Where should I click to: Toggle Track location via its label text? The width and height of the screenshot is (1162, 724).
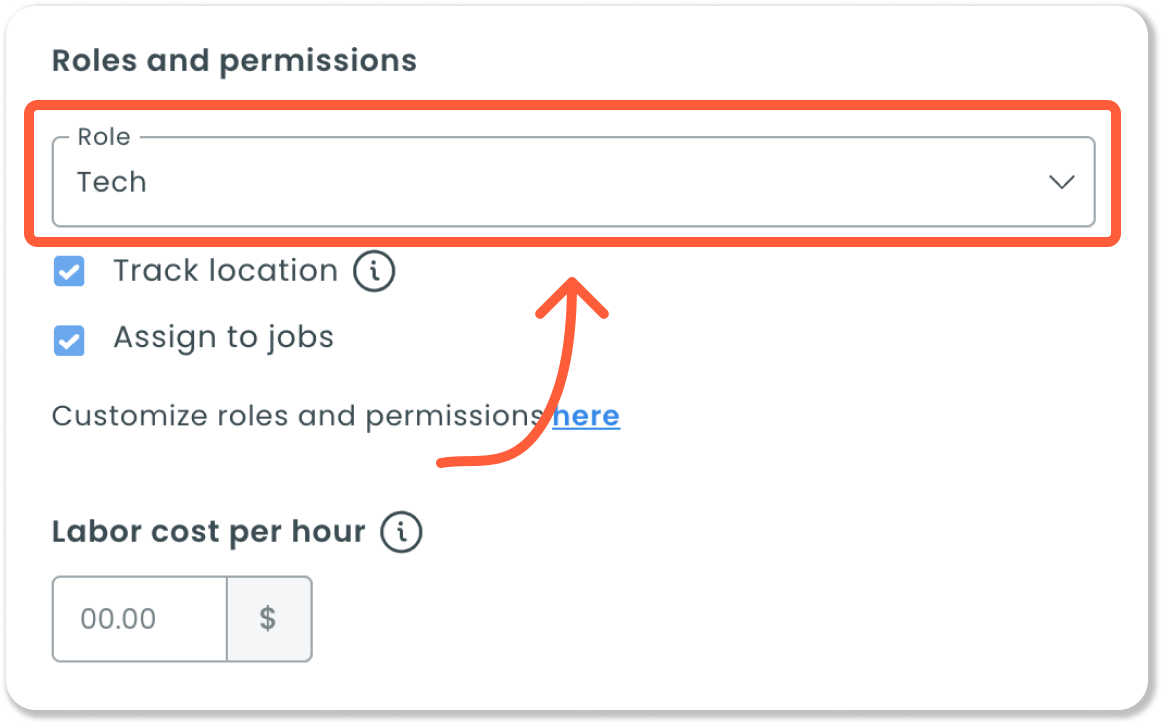(225, 271)
